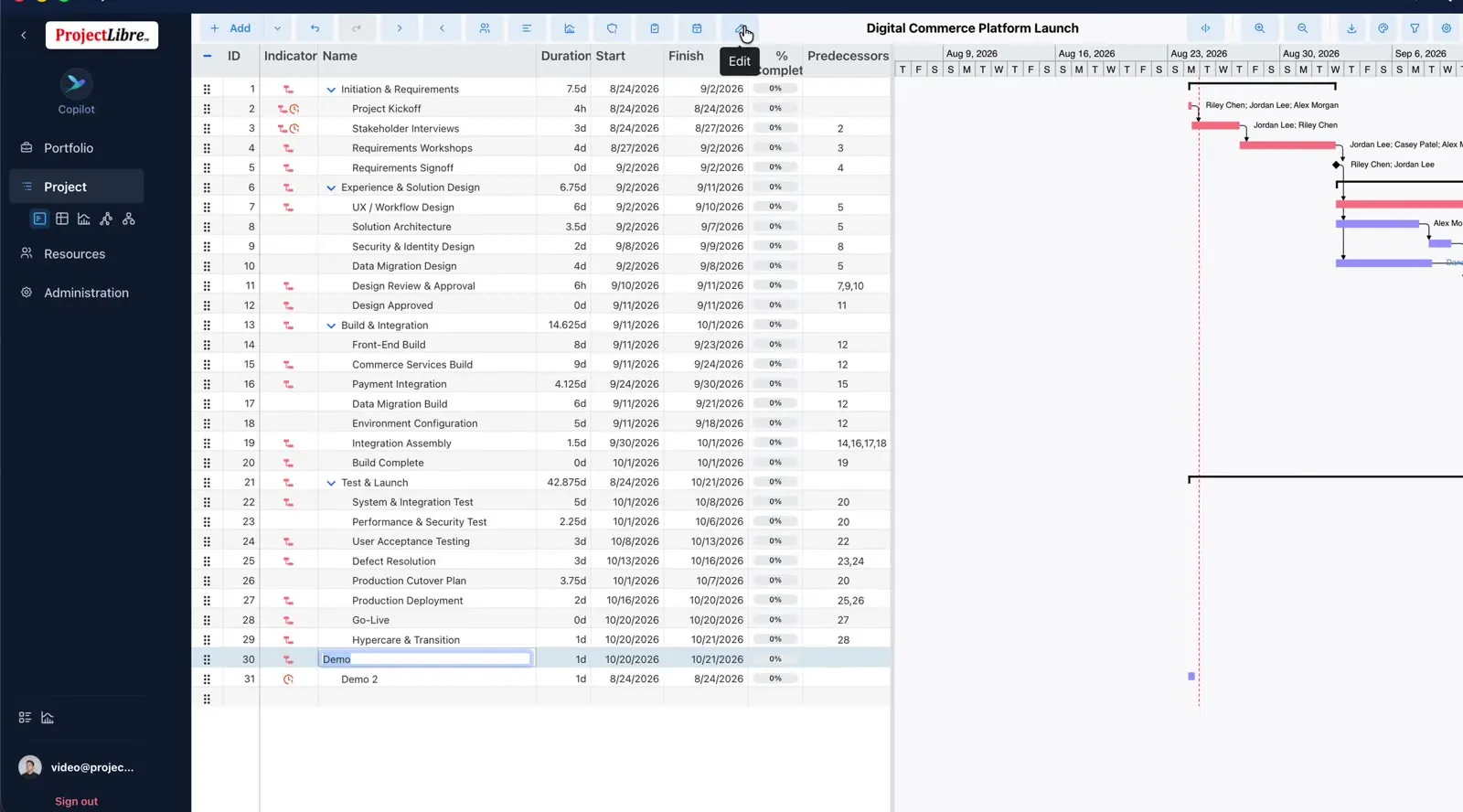Zoom out the Gantt timeline
Screen dimensions: 1463x812
pyautogui.click(x=1302, y=28)
